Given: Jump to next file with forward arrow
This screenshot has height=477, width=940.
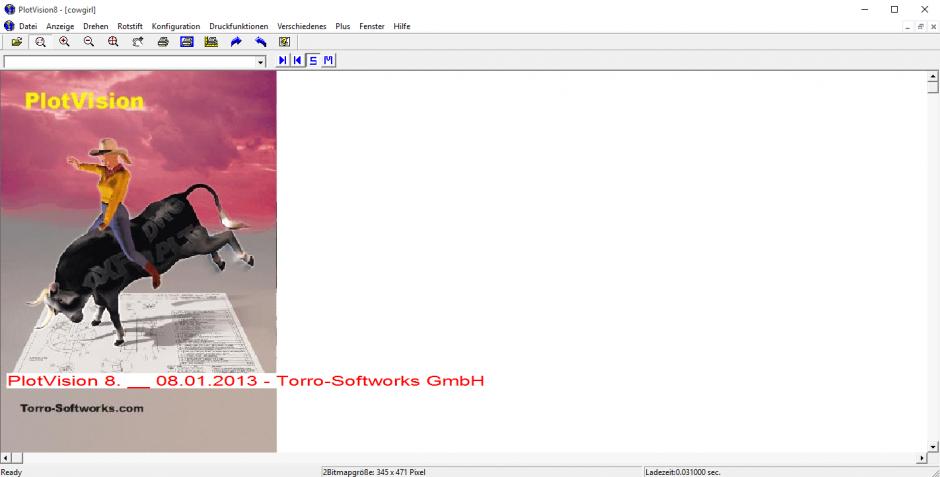Looking at the screenshot, I should tap(282, 61).
